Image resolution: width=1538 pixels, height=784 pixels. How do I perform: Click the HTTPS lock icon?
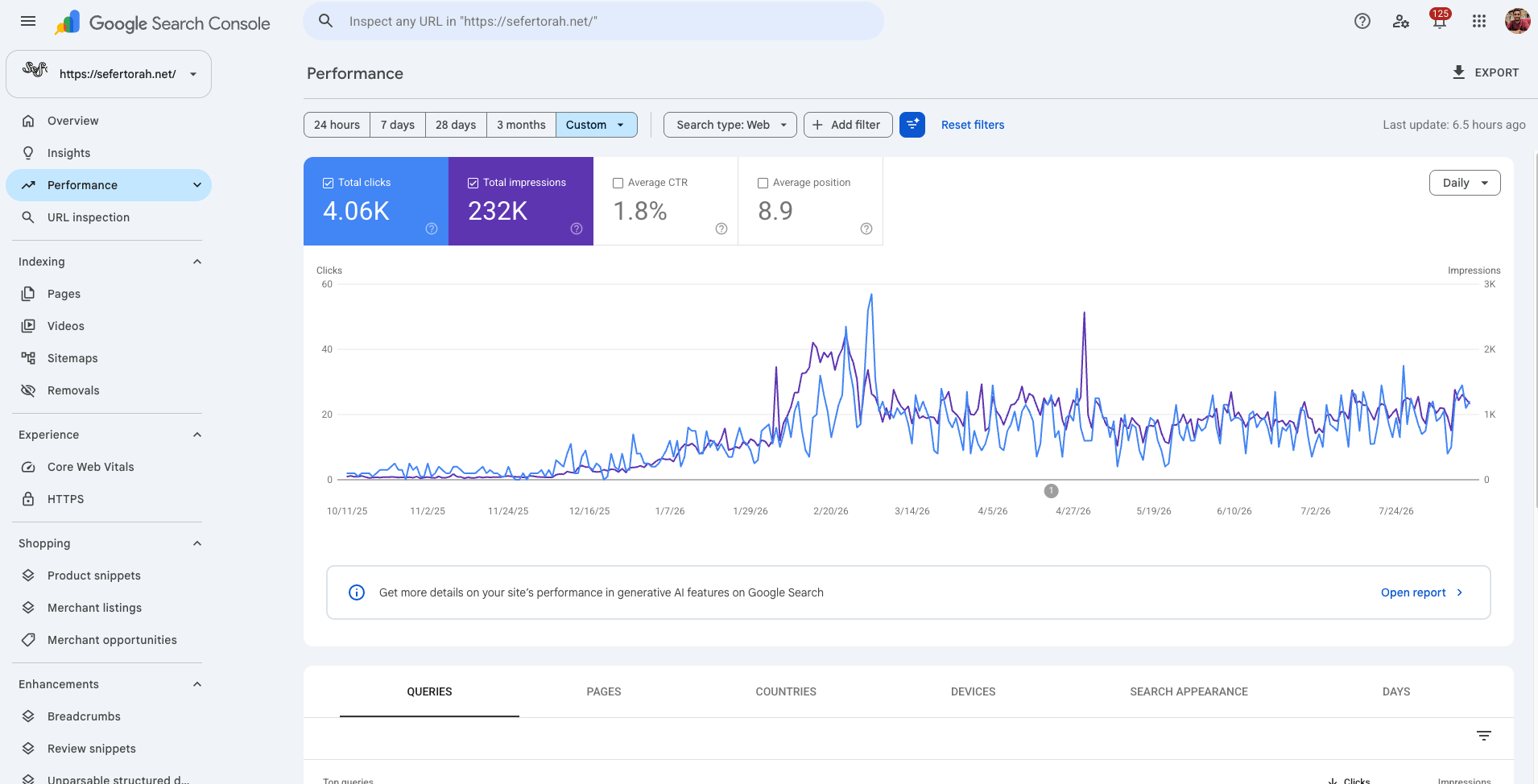tap(28, 499)
